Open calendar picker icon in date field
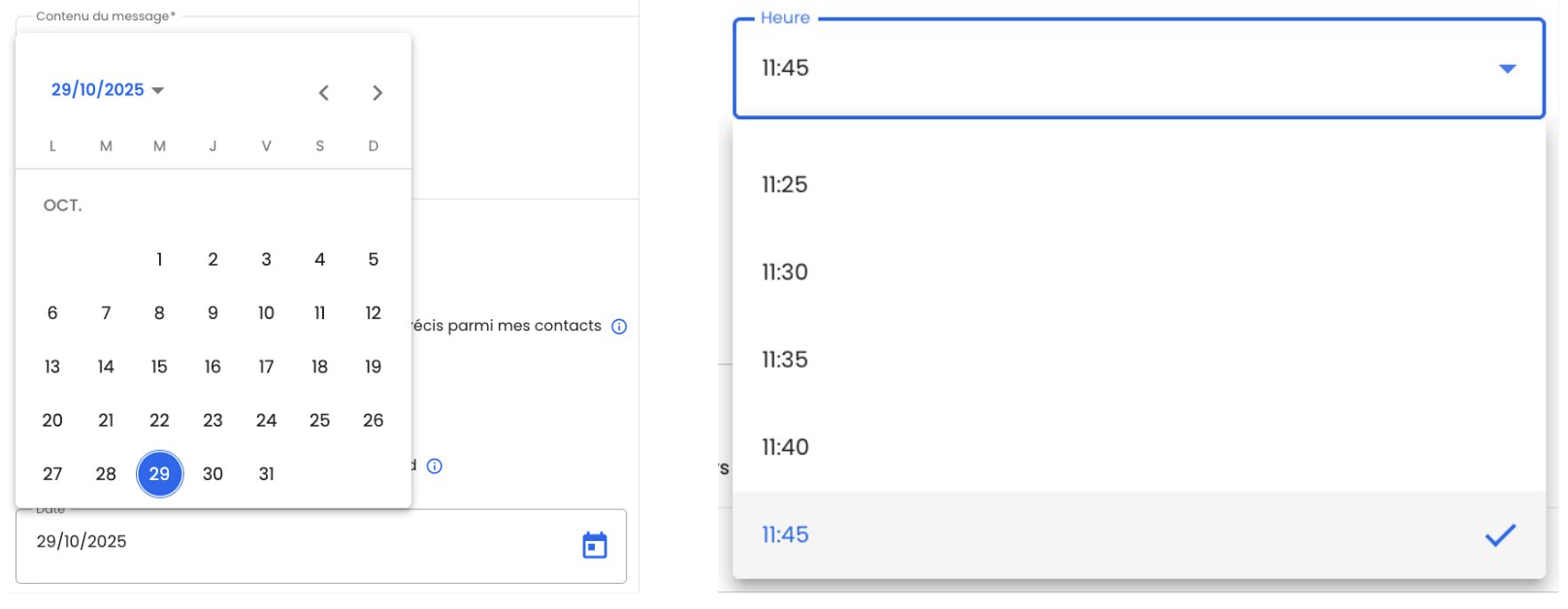Viewport: 1568px width, 609px height. [x=595, y=545]
